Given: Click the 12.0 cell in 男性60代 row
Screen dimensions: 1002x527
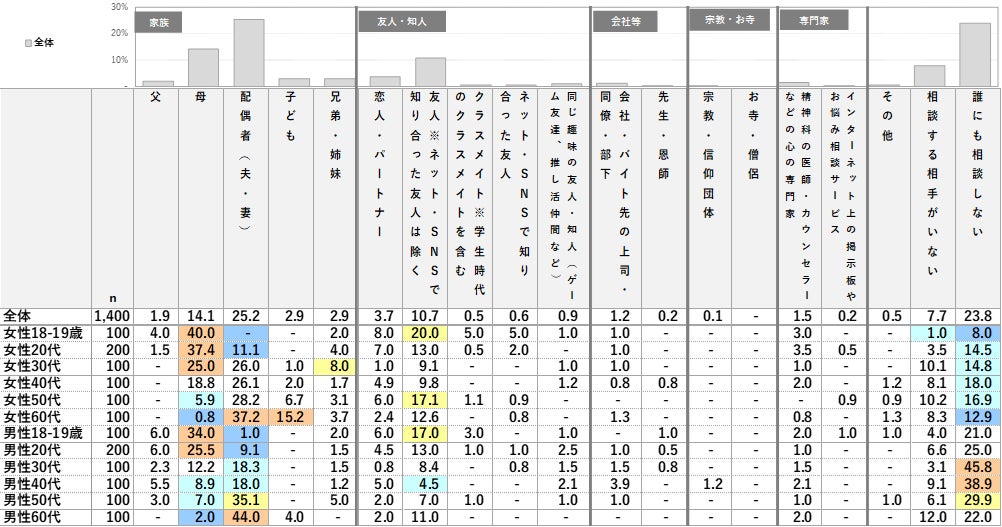Looking at the screenshot, I should click(933, 517).
